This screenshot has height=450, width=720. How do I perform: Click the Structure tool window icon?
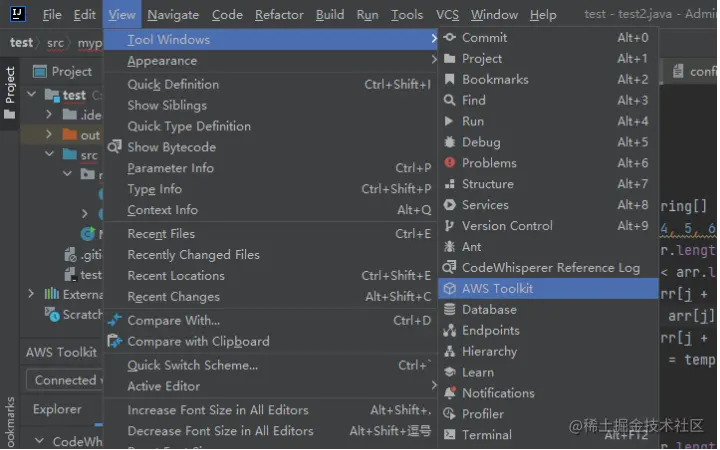(450, 184)
